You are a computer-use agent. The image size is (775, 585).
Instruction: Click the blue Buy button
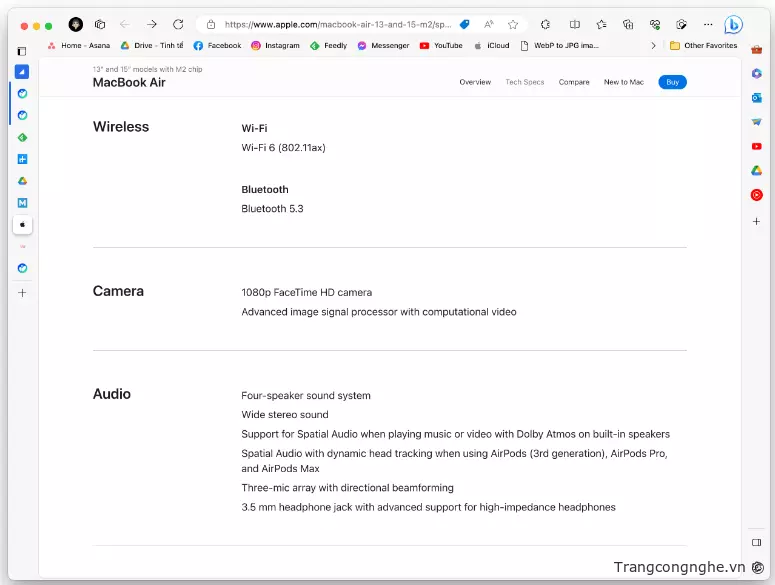pos(672,82)
